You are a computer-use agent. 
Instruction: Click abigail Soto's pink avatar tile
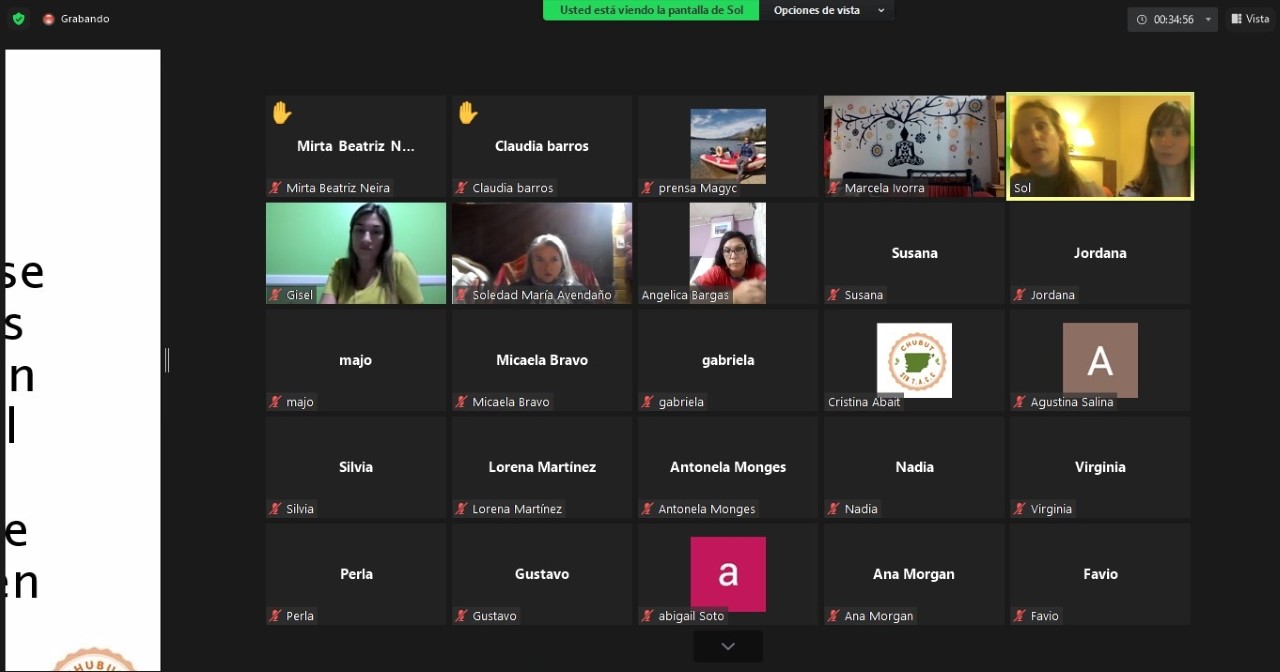tap(728, 574)
